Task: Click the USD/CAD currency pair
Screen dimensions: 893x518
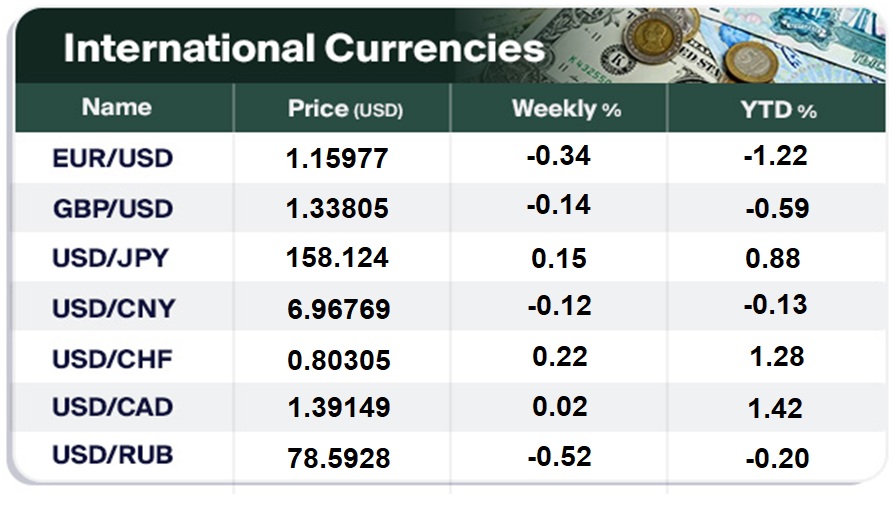Action: tap(112, 407)
